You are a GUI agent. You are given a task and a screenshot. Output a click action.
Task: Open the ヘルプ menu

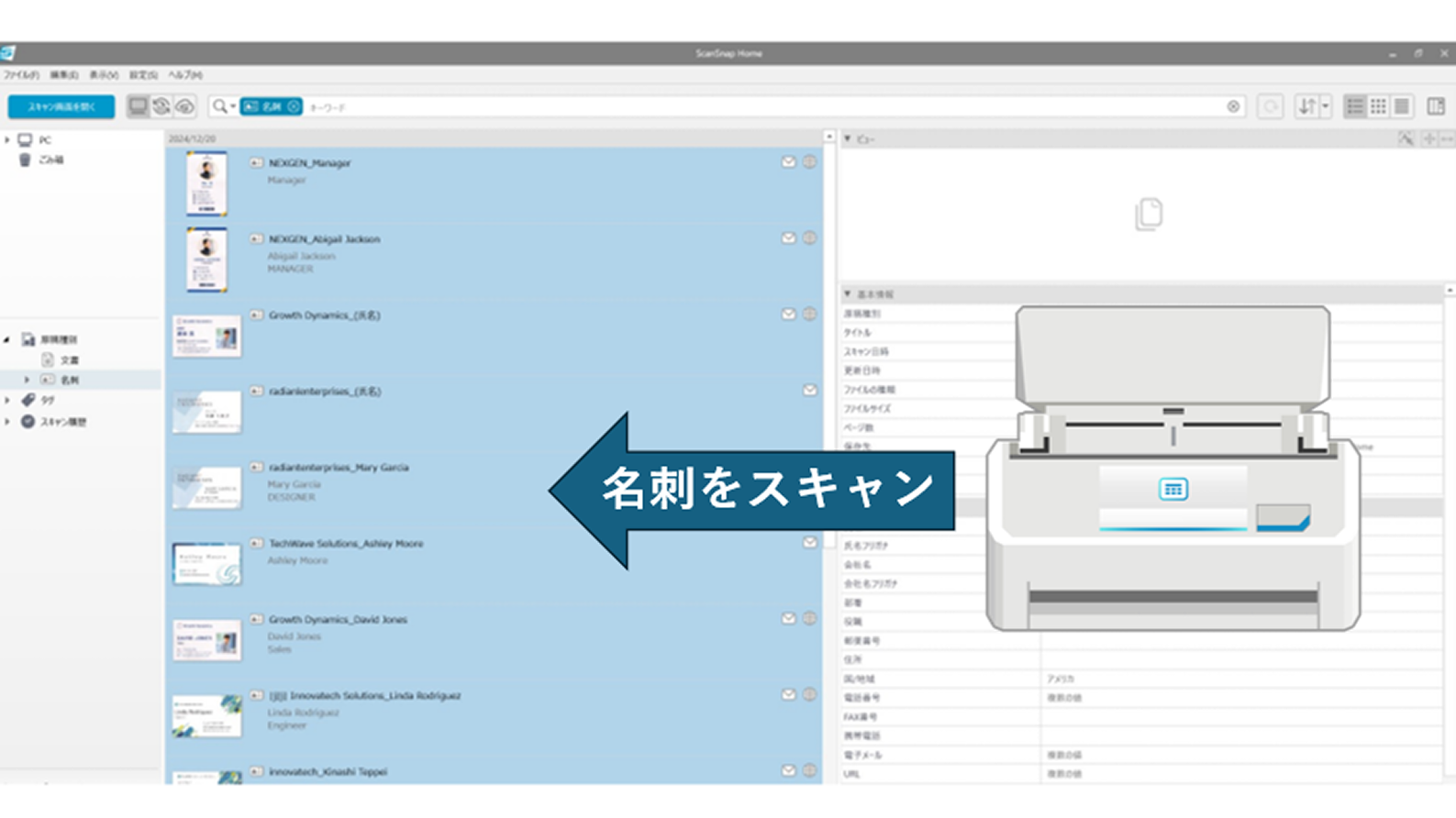[184, 75]
